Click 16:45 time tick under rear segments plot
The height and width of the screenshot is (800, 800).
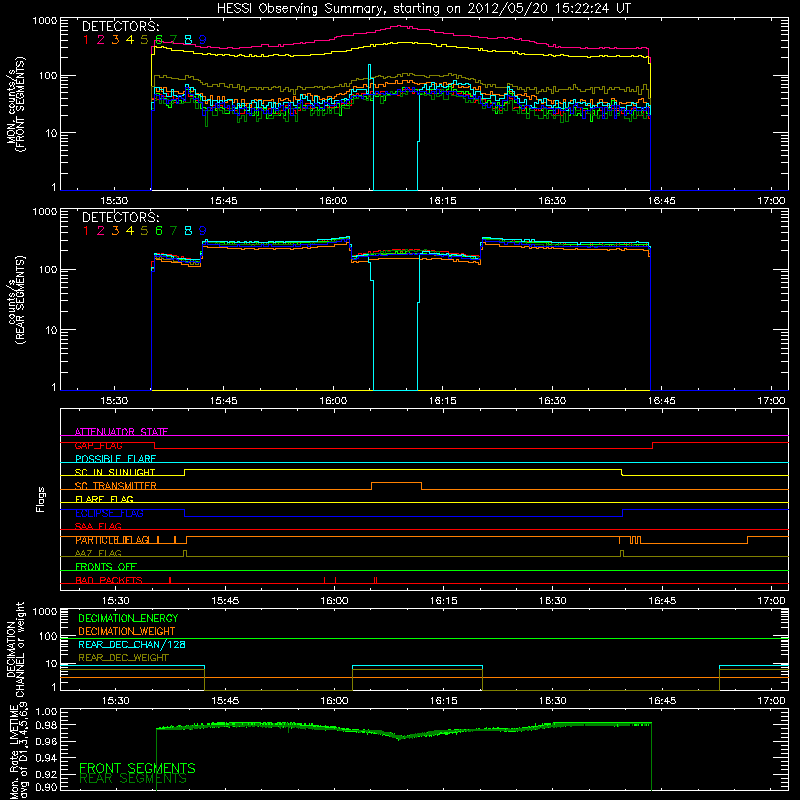tap(662, 401)
